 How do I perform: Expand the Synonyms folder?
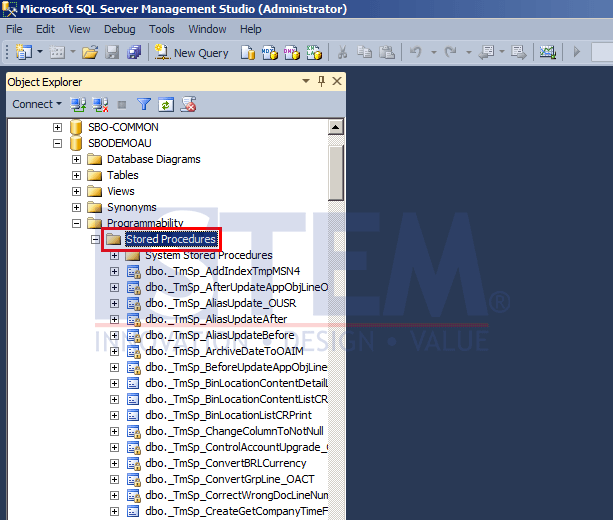77,208
